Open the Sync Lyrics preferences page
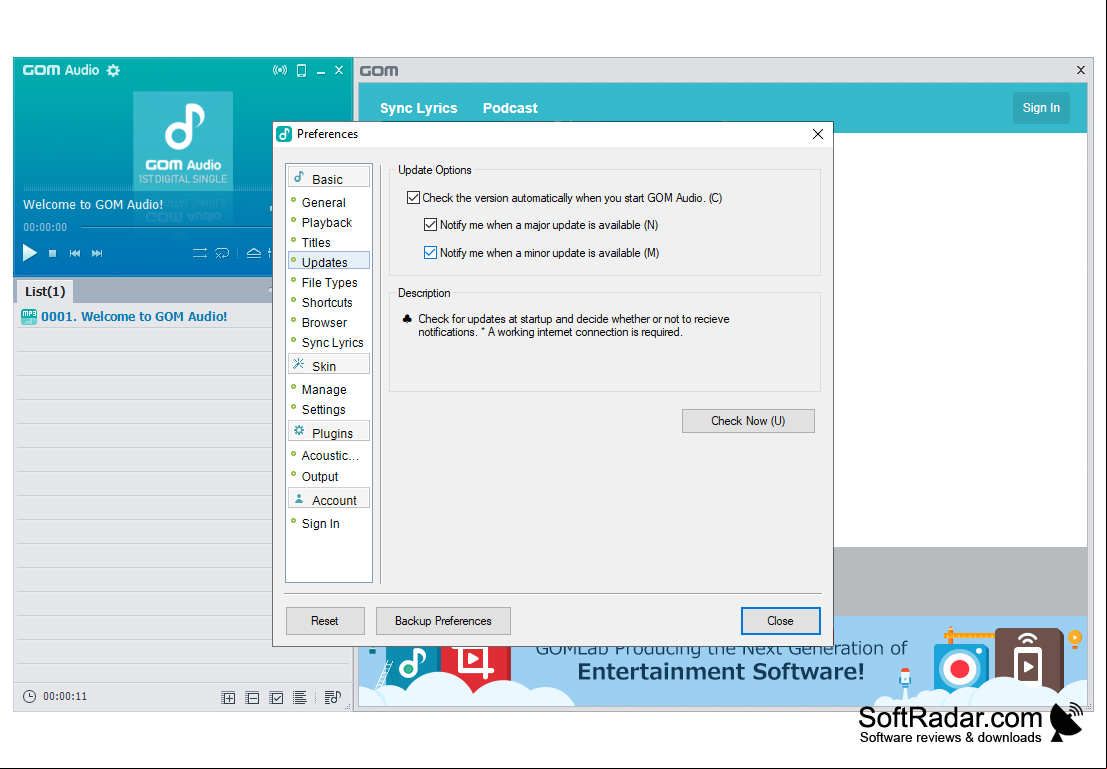The width and height of the screenshot is (1107, 769). coord(333,342)
